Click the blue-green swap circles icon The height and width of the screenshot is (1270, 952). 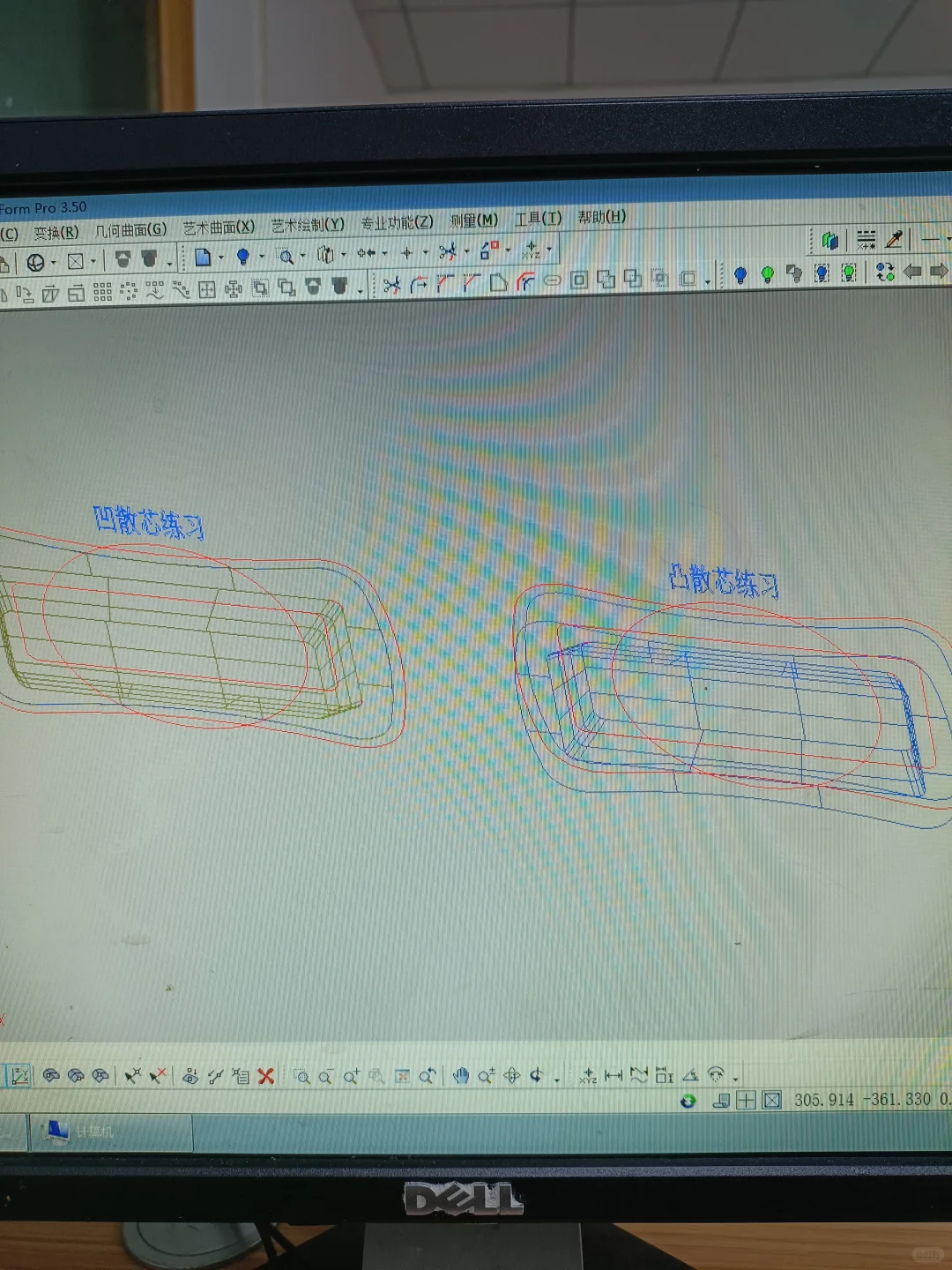click(x=885, y=272)
